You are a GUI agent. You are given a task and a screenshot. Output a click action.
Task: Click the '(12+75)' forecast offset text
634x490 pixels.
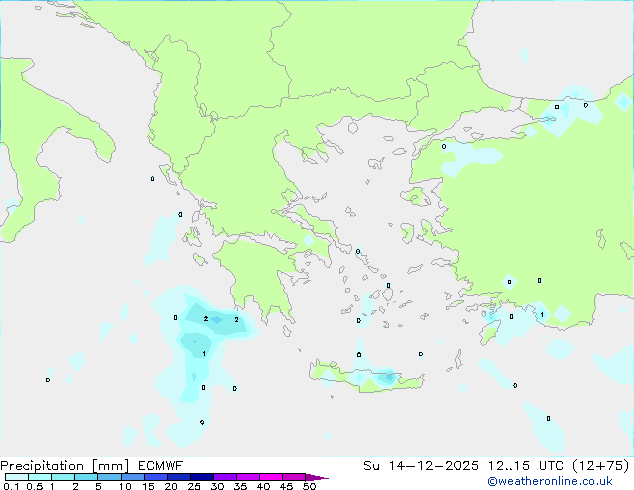pos(601,466)
